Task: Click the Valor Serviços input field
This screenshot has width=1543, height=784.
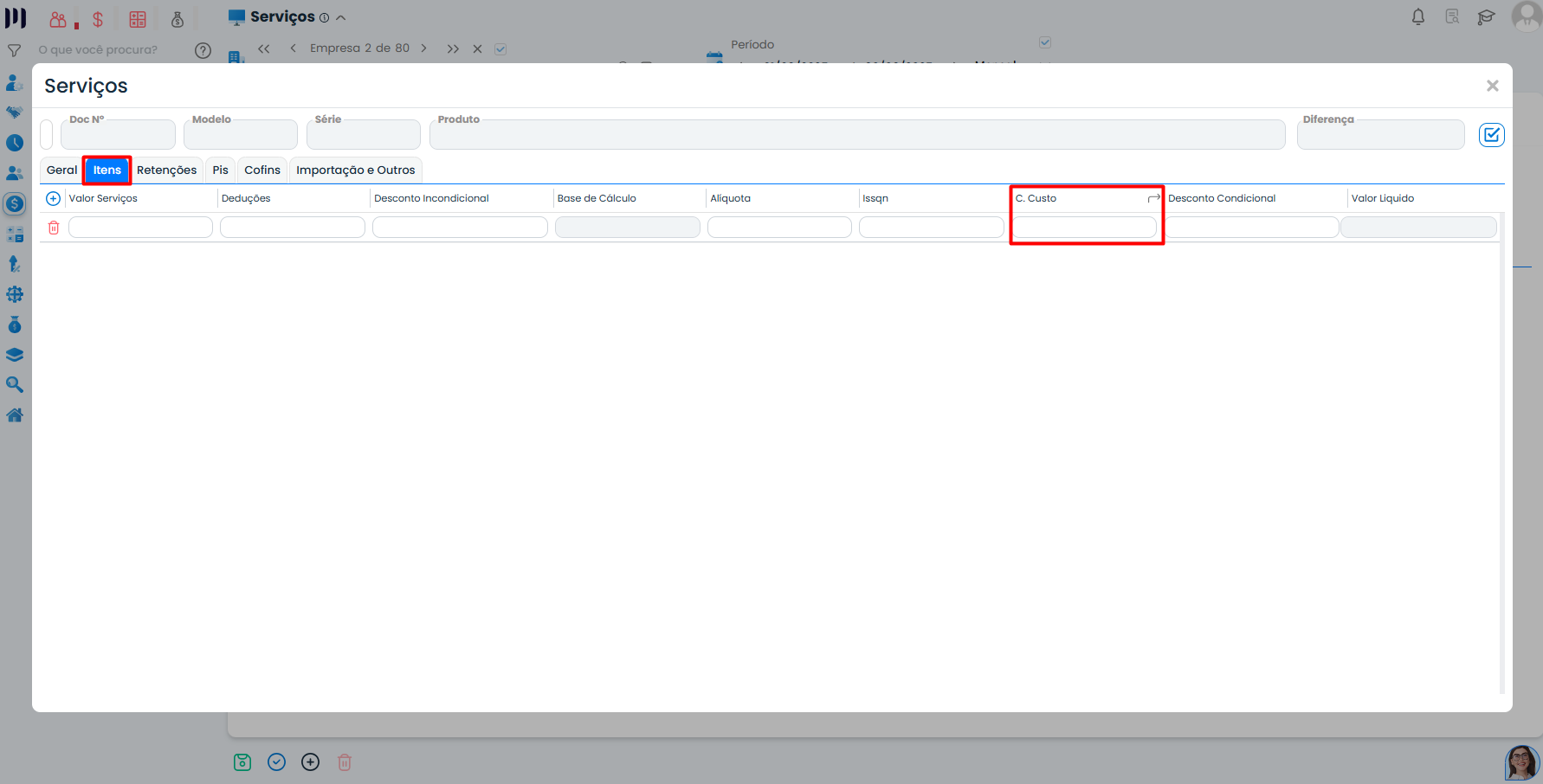Action: [140, 228]
